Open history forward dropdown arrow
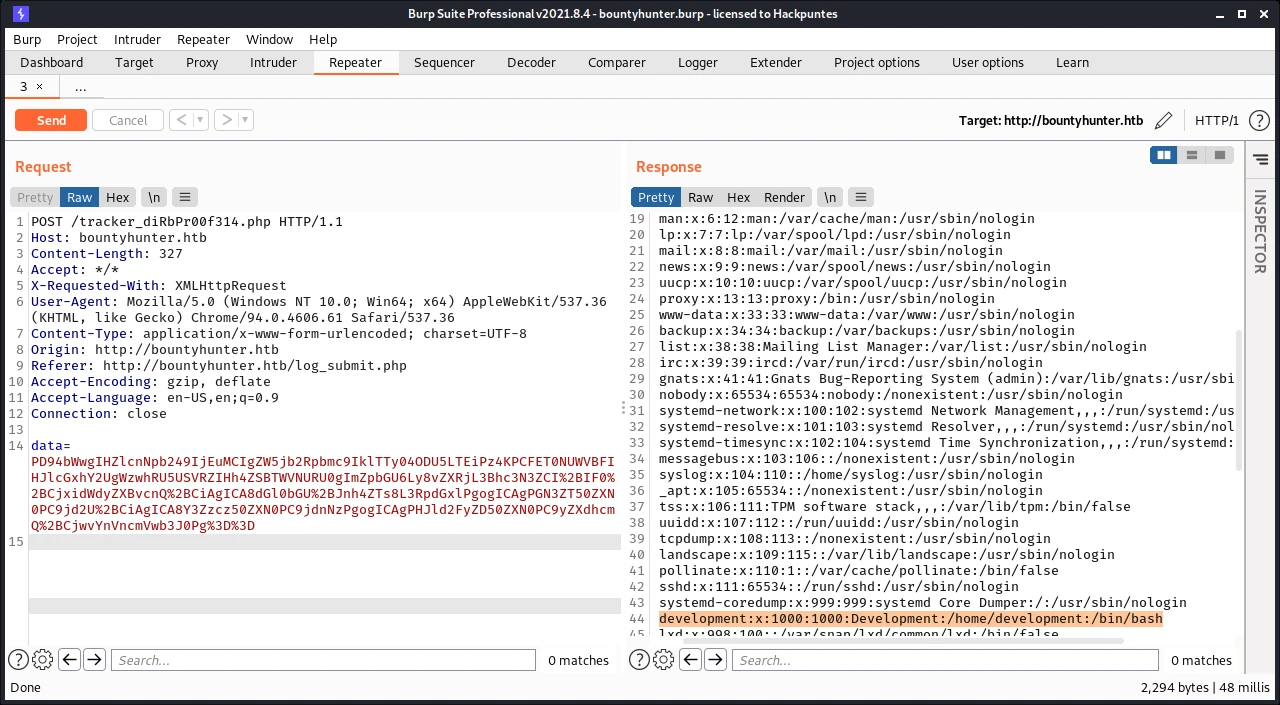The image size is (1280, 705). [246, 120]
